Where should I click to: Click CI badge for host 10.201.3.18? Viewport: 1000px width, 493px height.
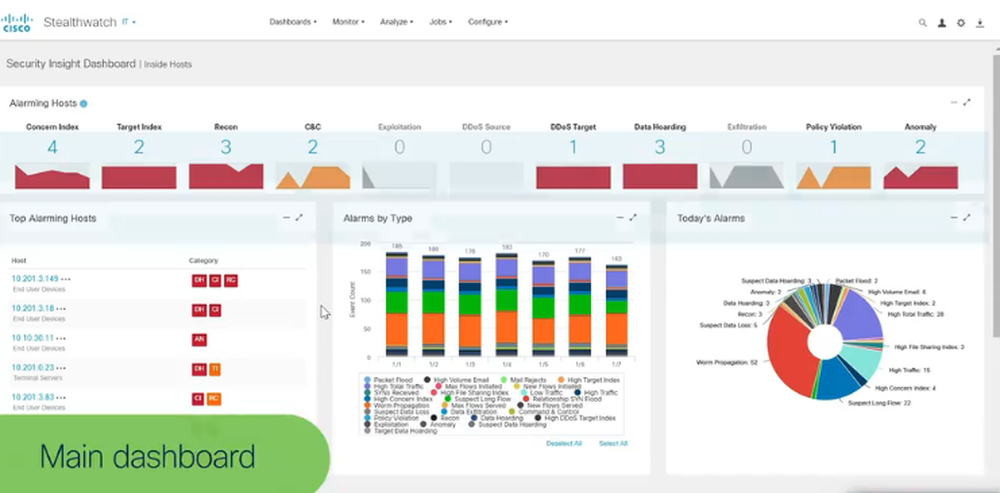pyautogui.click(x=215, y=310)
